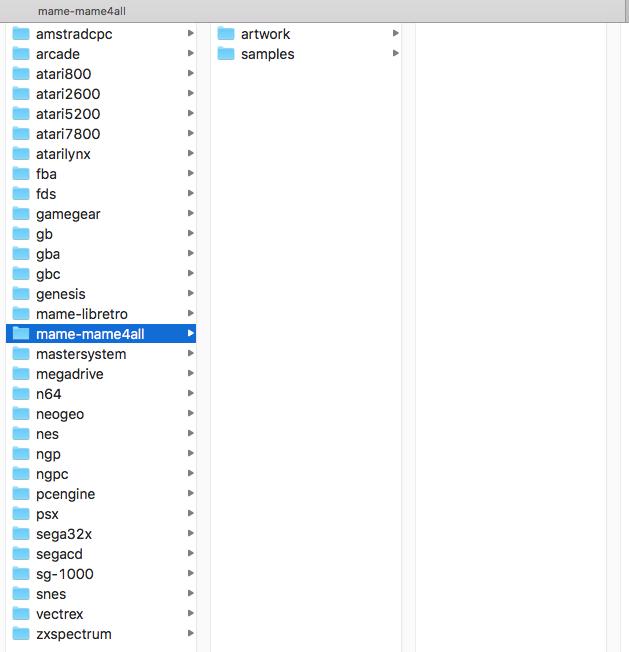
Task: Click the gb folder icon
Action: click(21, 234)
